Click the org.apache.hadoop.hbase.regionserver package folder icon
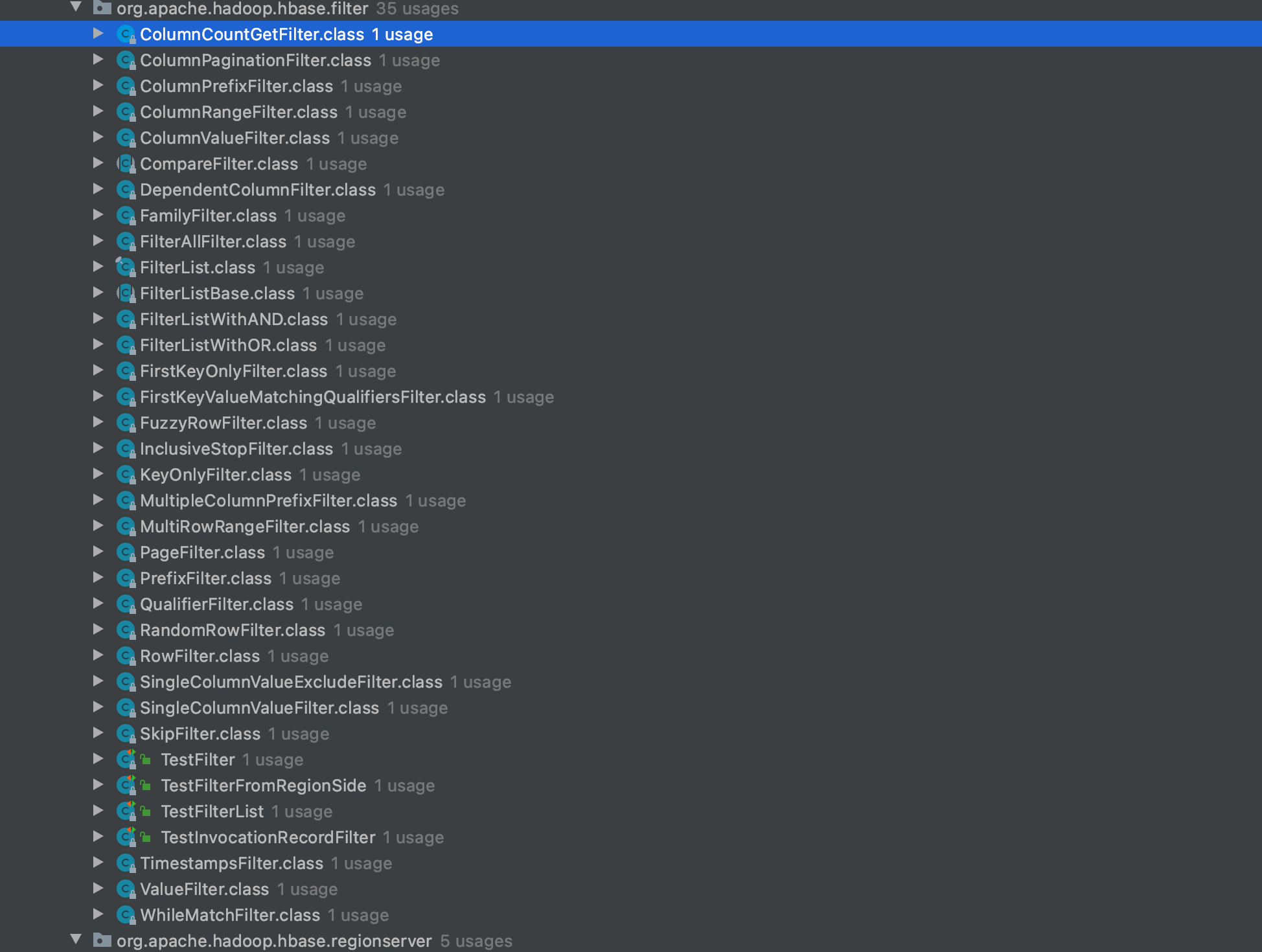This screenshot has height=952, width=1262. (x=102, y=940)
